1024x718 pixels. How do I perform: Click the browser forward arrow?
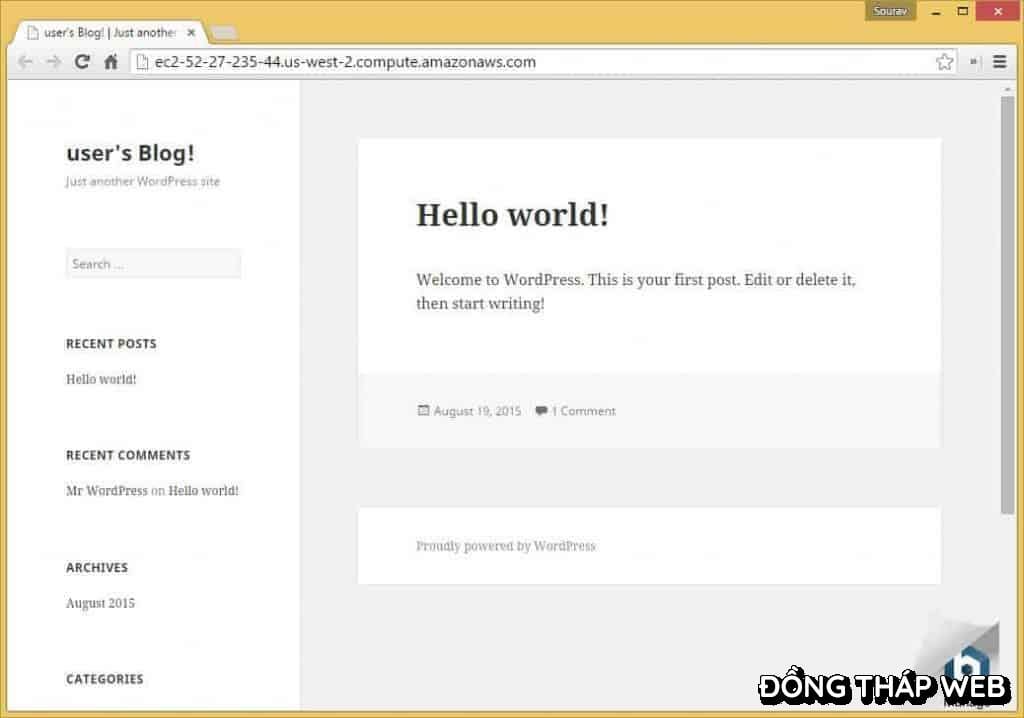pyautogui.click(x=54, y=62)
